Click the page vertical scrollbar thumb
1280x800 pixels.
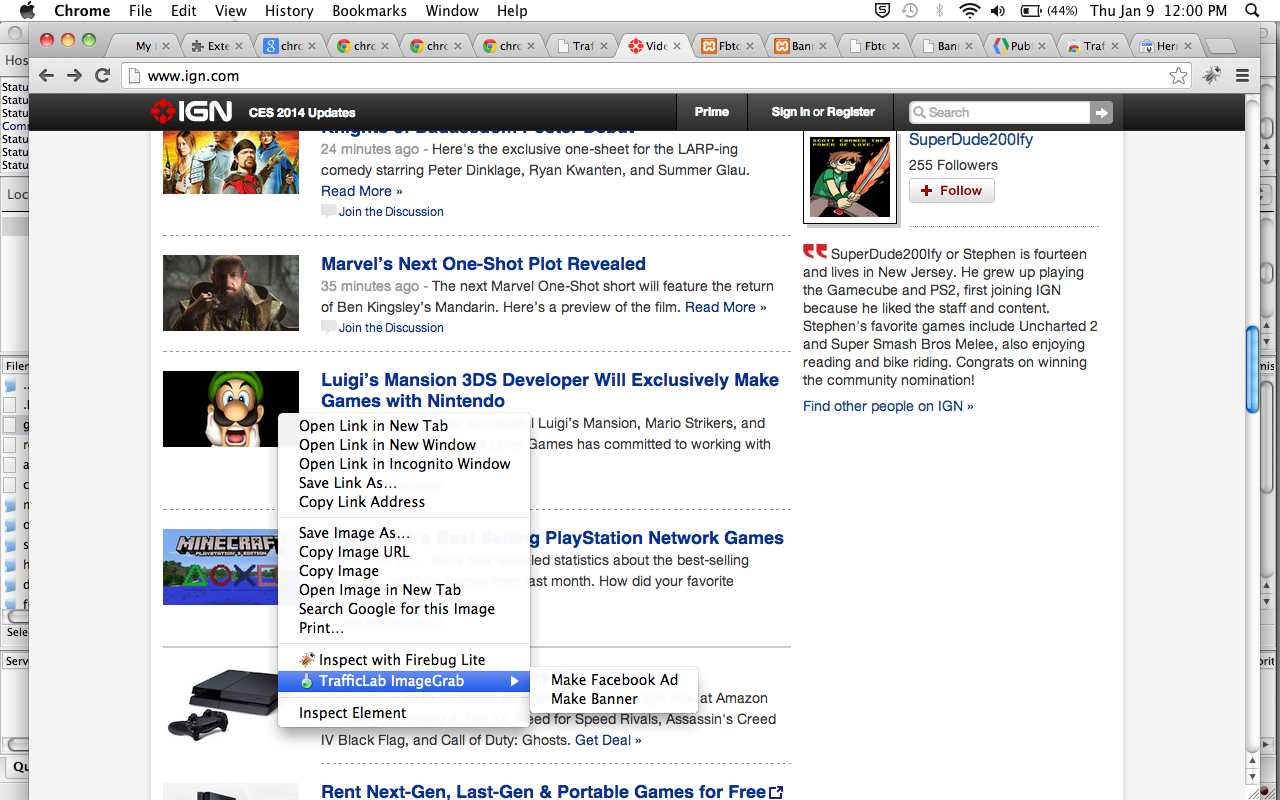coord(1252,369)
